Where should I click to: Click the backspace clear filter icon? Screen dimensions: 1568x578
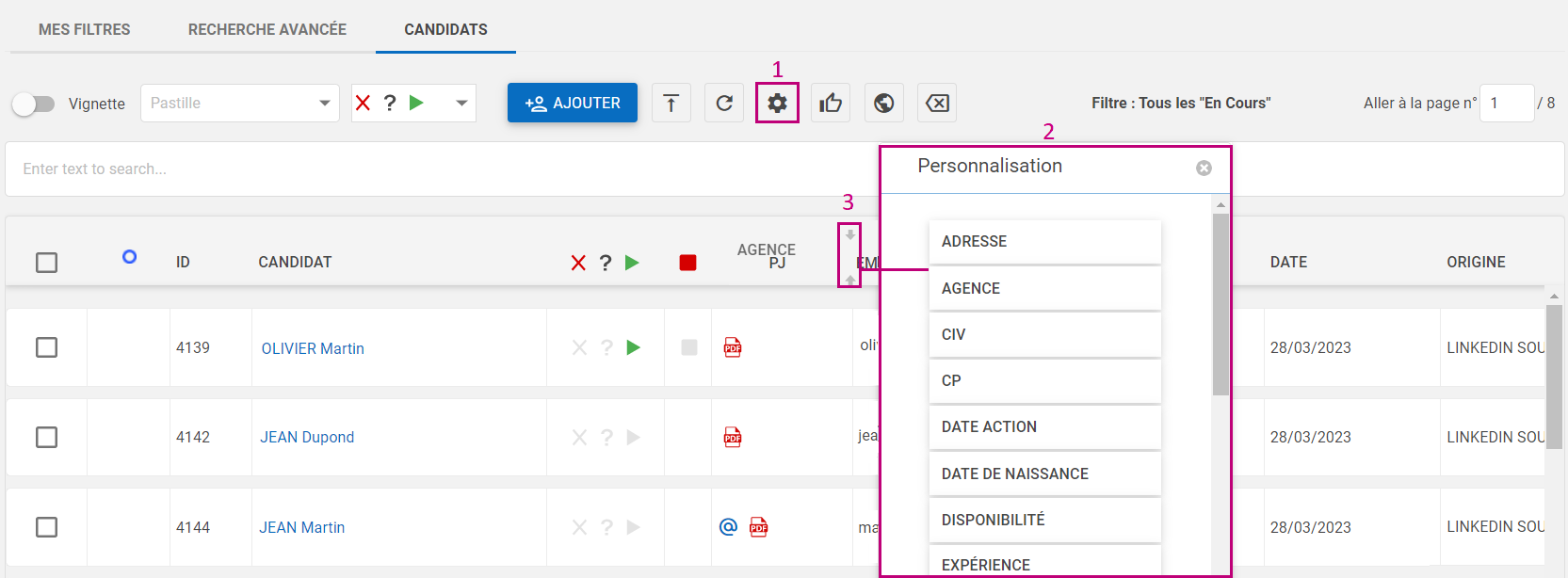937,103
